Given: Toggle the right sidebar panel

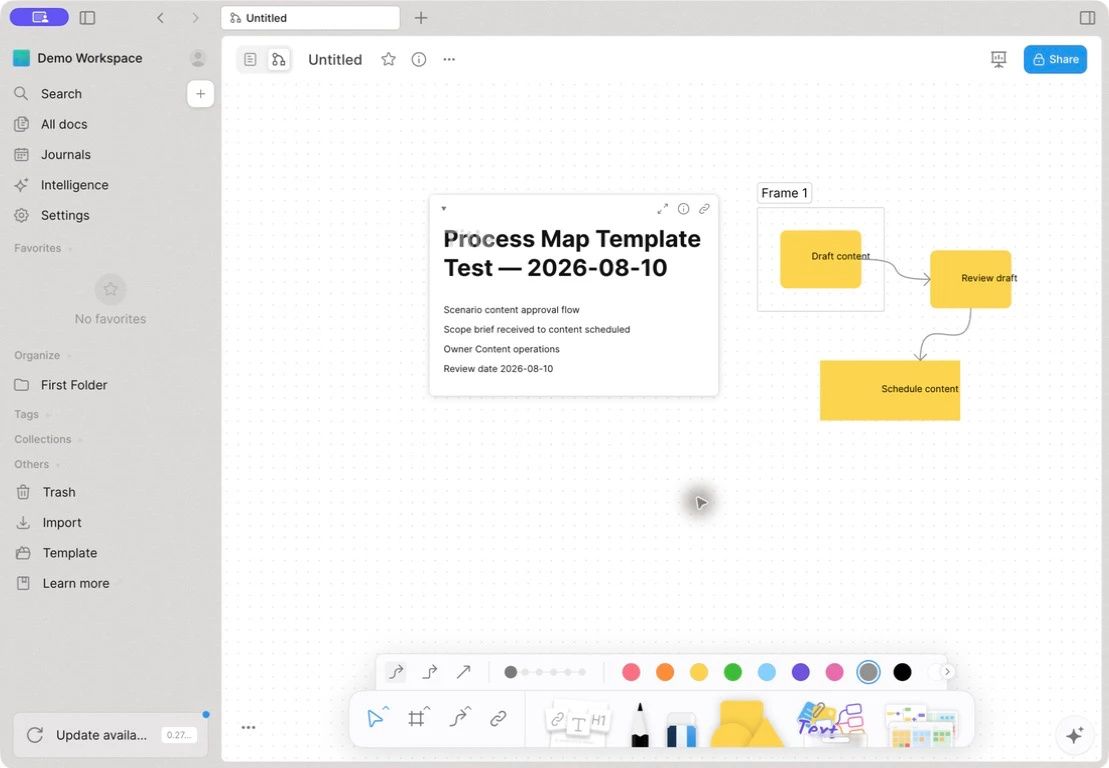Looking at the screenshot, I should tap(1088, 18).
